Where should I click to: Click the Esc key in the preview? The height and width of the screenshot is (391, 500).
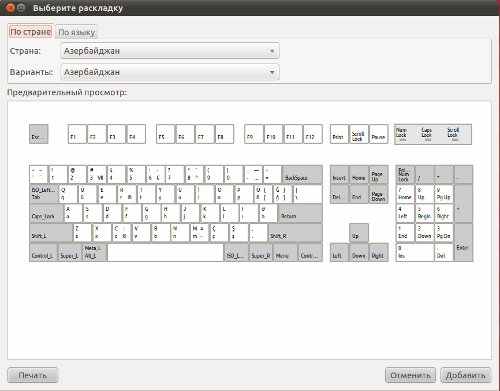tap(39, 134)
